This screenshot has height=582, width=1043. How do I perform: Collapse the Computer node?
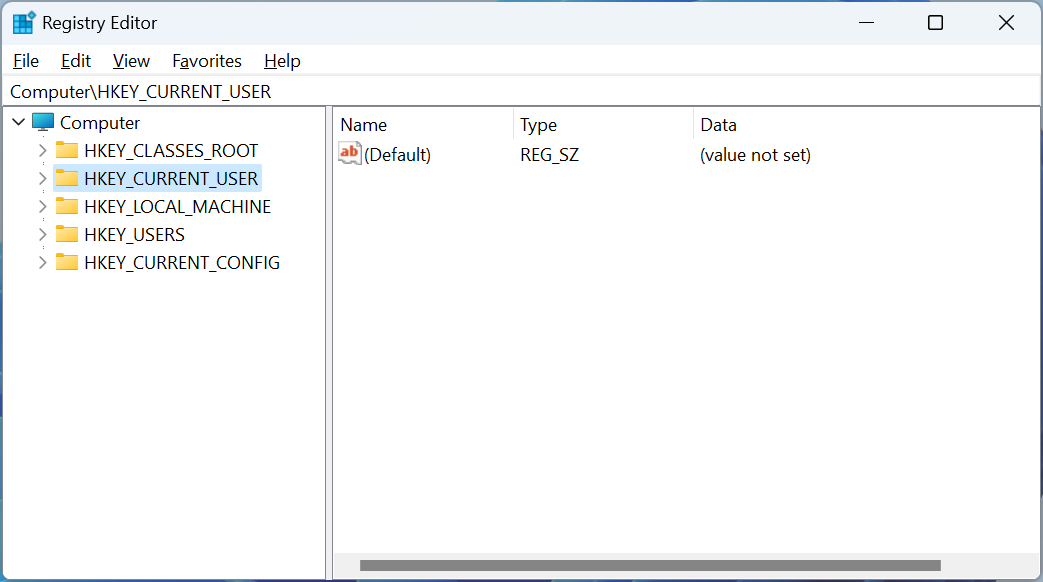(18, 122)
